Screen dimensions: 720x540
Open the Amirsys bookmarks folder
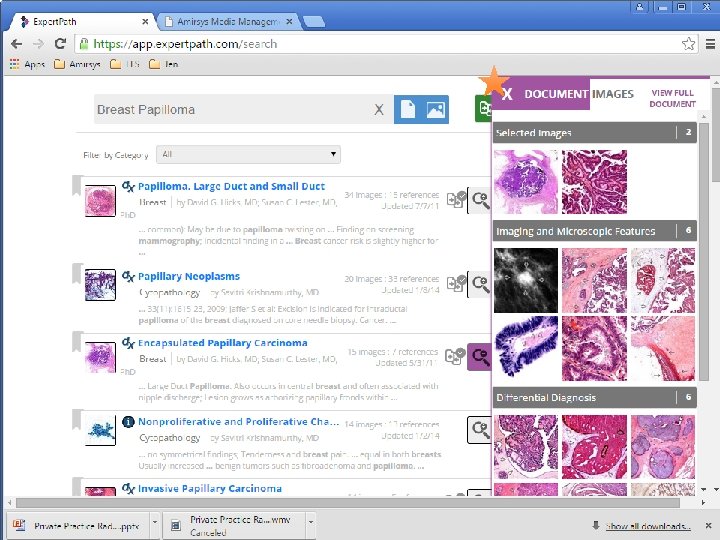click(x=77, y=64)
